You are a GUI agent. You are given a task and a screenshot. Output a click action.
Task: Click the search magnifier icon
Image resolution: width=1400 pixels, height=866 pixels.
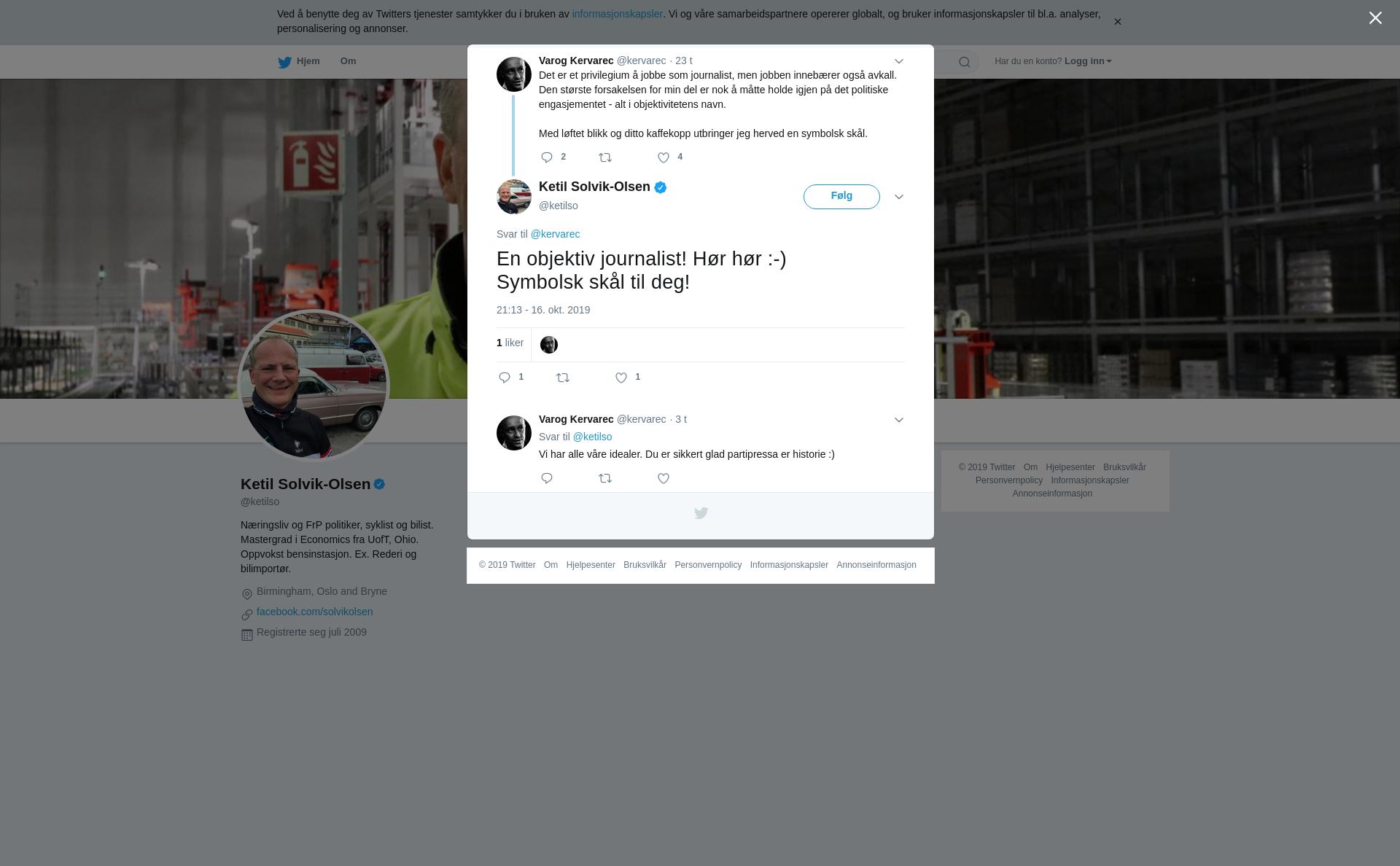click(x=965, y=63)
